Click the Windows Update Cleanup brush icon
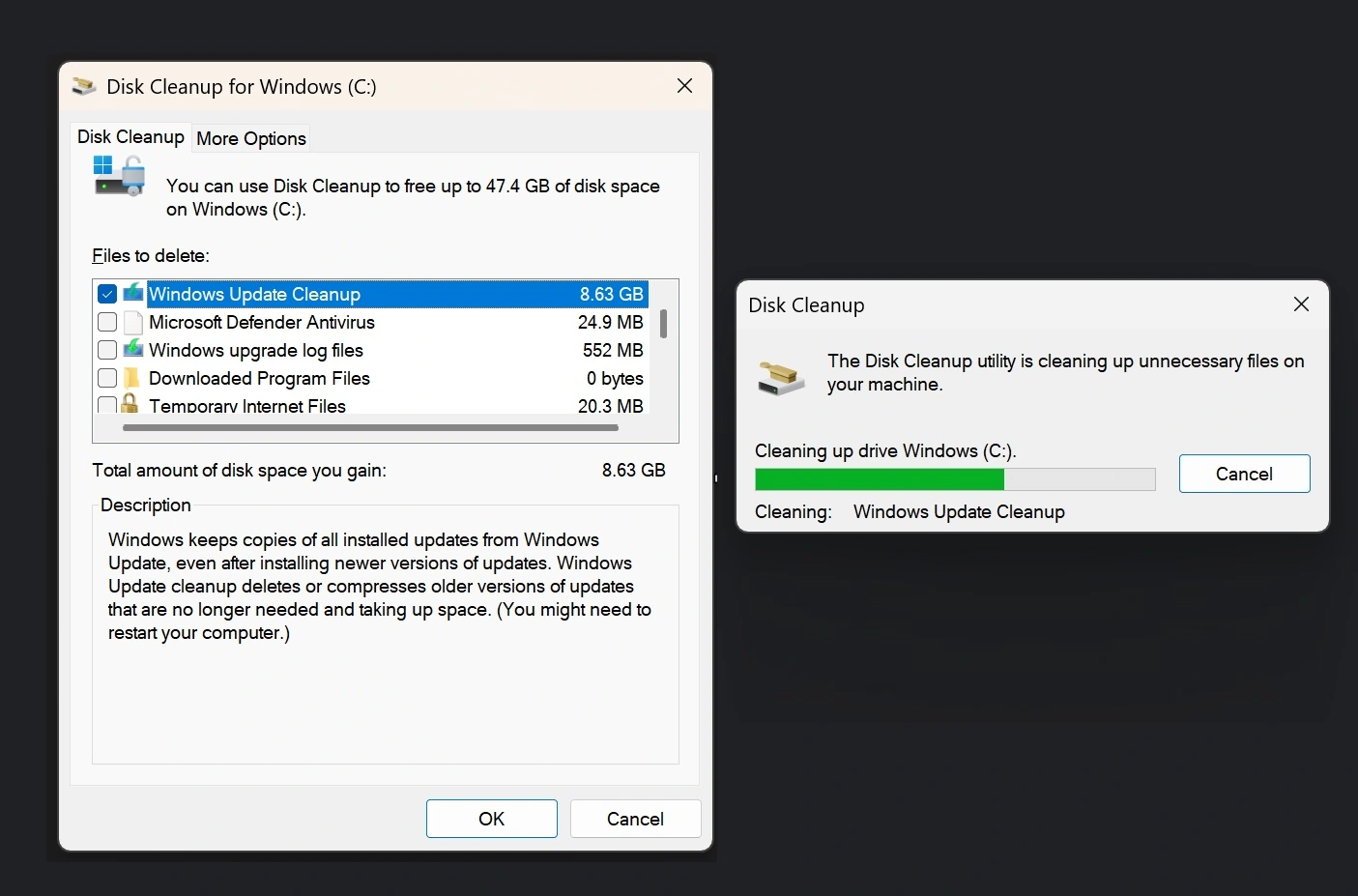The image size is (1358, 896). pos(132,293)
